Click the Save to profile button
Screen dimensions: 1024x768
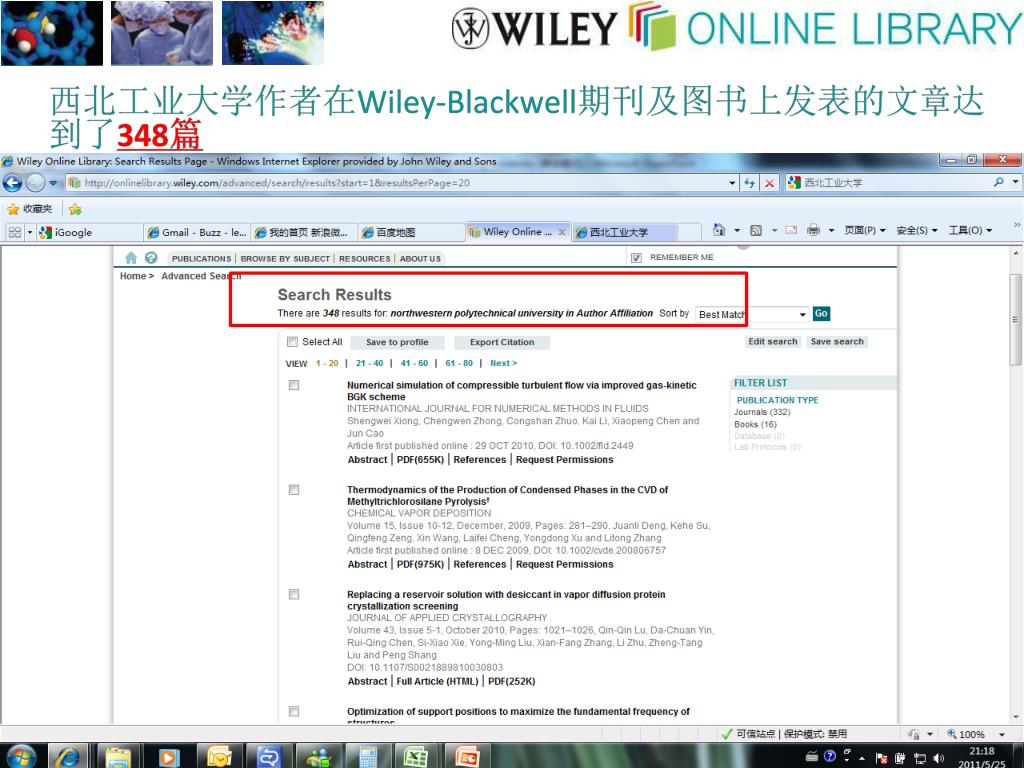click(397, 342)
